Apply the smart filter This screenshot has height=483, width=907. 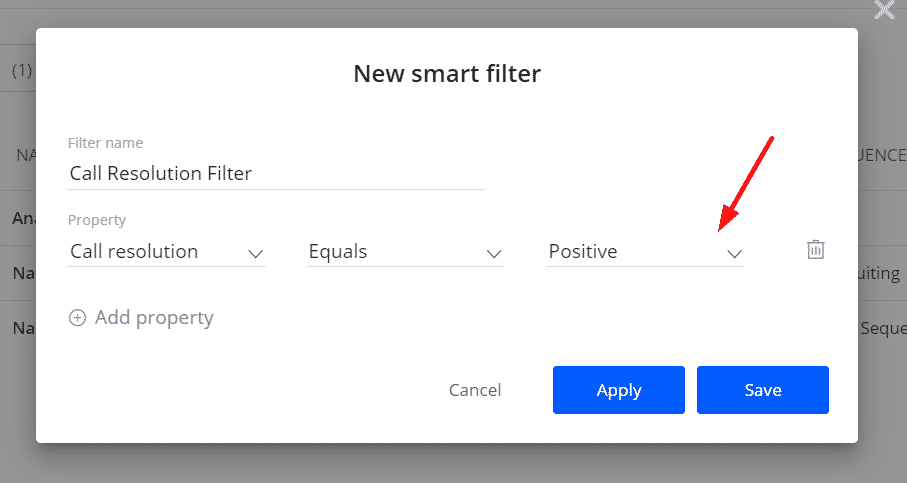point(618,390)
